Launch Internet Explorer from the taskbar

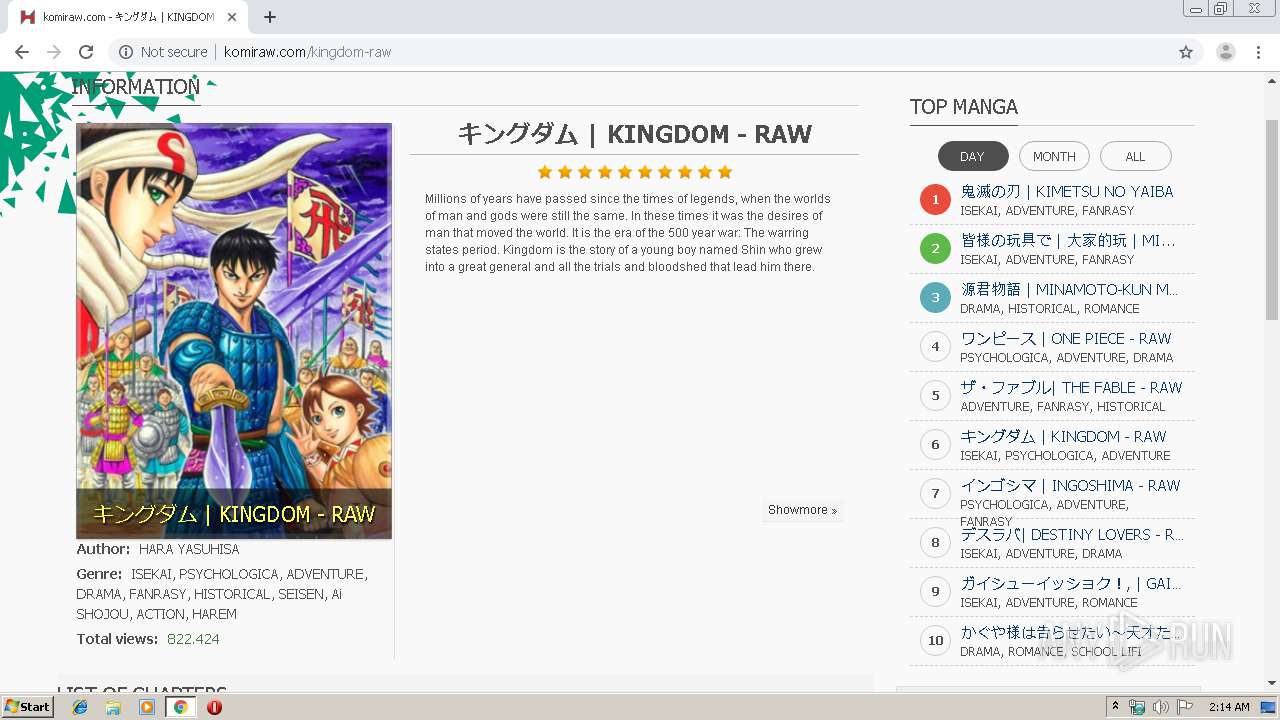tap(80, 707)
